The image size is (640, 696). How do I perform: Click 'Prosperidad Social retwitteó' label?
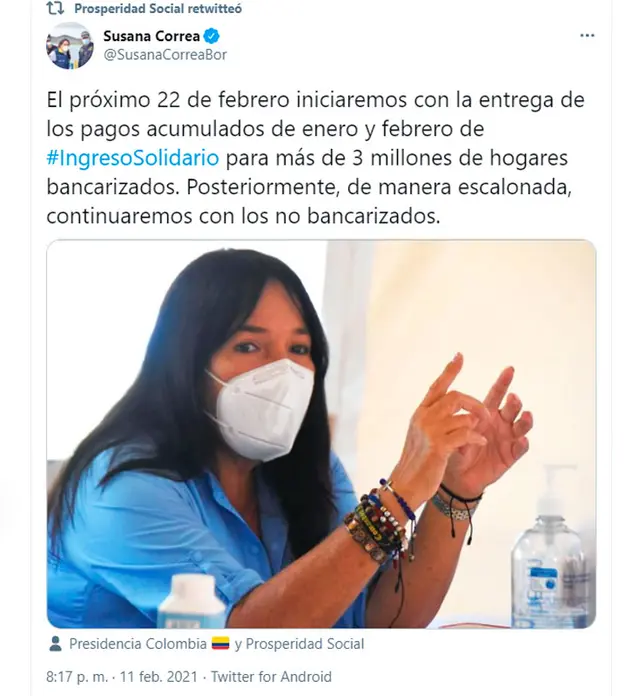coord(158,8)
